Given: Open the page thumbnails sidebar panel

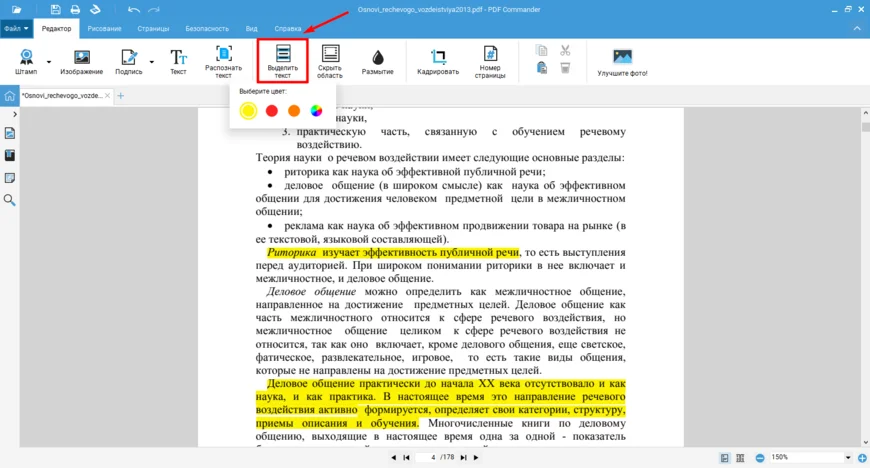Looking at the screenshot, I should (x=9, y=133).
